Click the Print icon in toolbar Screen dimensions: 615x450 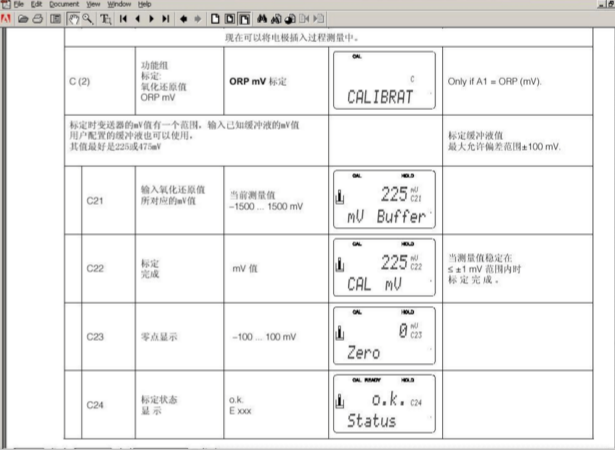click(x=38, y=18)
